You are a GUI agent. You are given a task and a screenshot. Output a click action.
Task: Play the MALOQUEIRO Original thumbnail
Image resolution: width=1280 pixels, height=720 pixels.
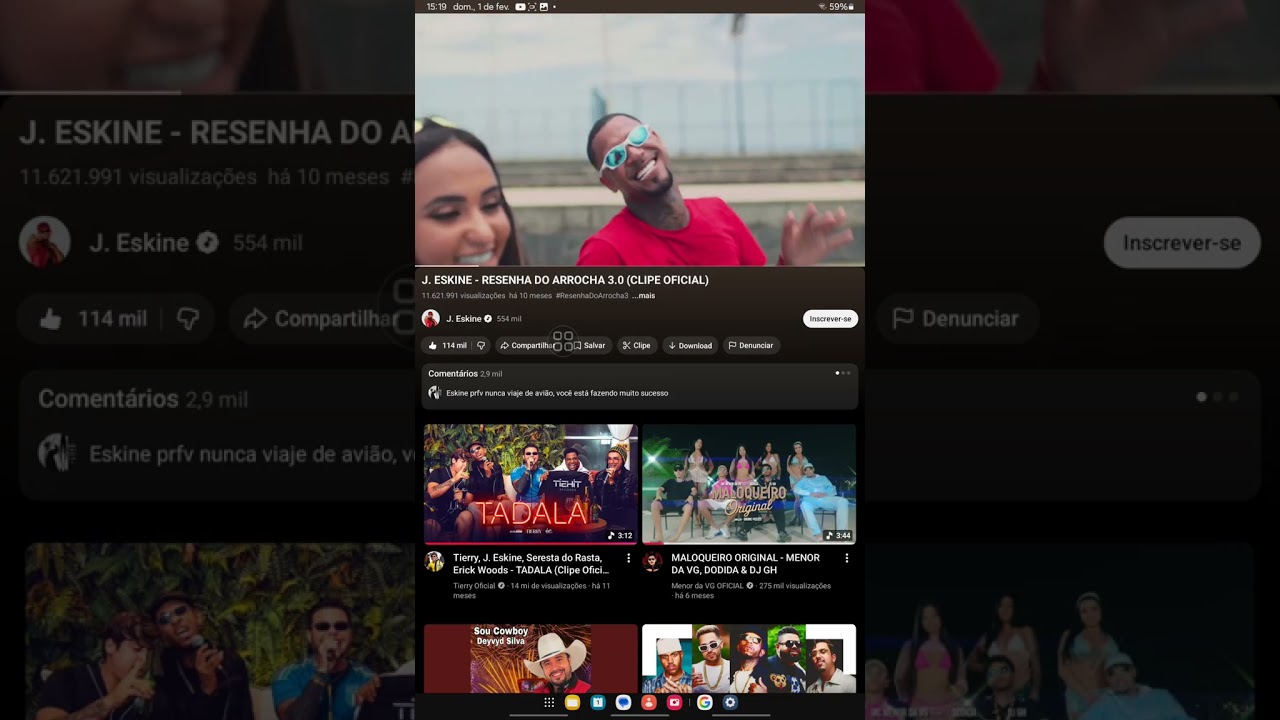pyautogui.click(x=749, y=484)
